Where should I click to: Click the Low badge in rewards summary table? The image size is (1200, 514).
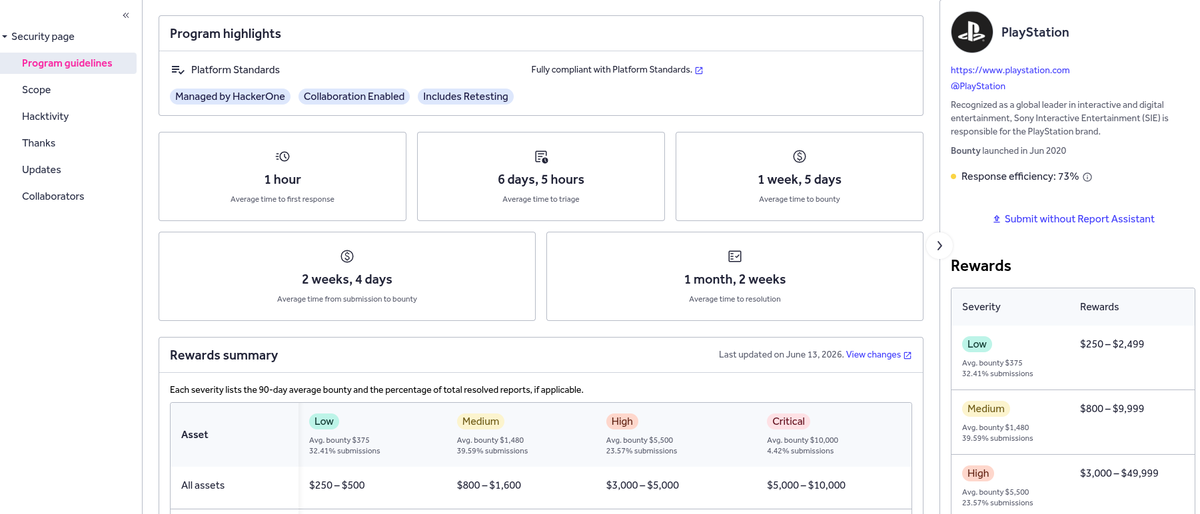tap(324, 422)
